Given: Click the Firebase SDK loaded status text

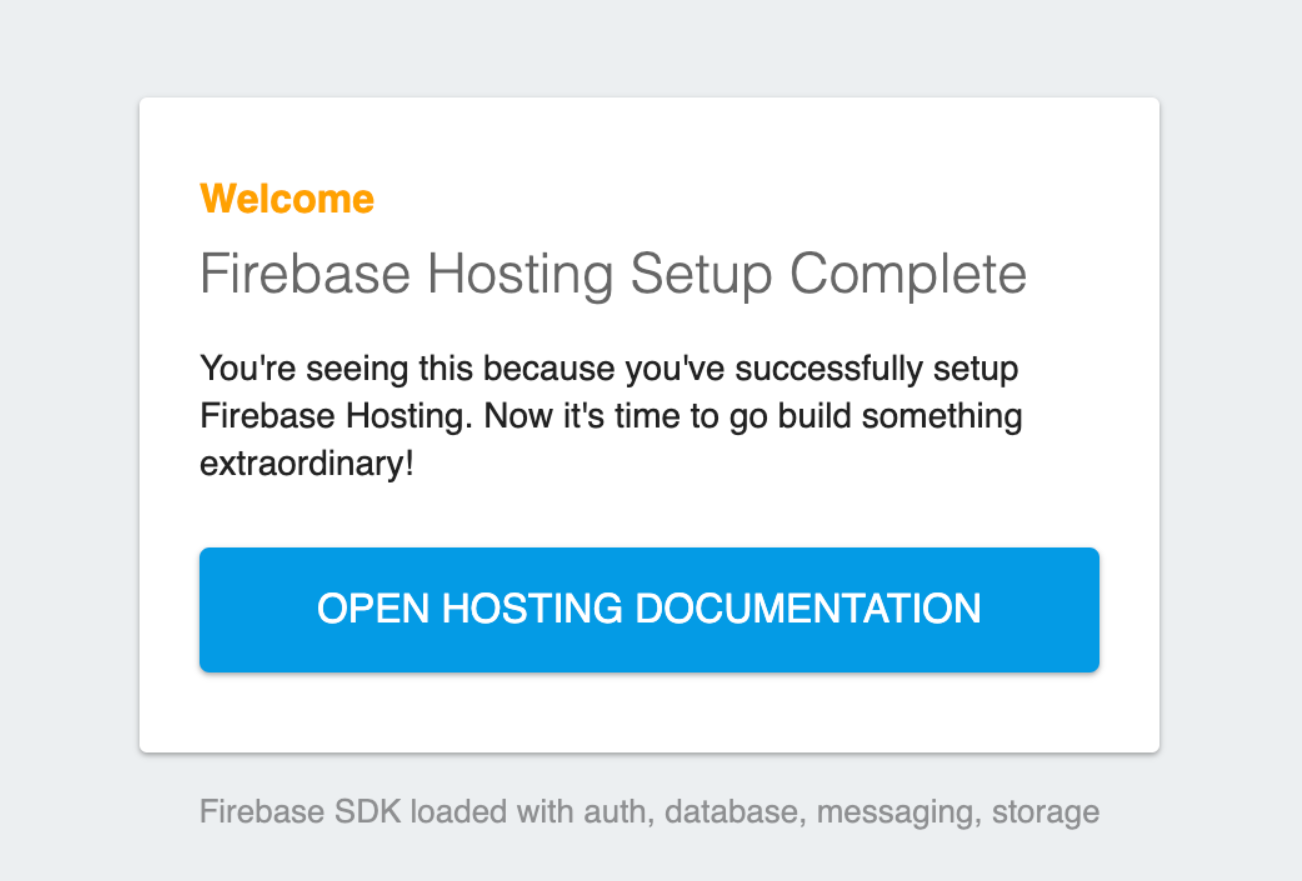Looking at the screenshot, I should click(650, 811).
